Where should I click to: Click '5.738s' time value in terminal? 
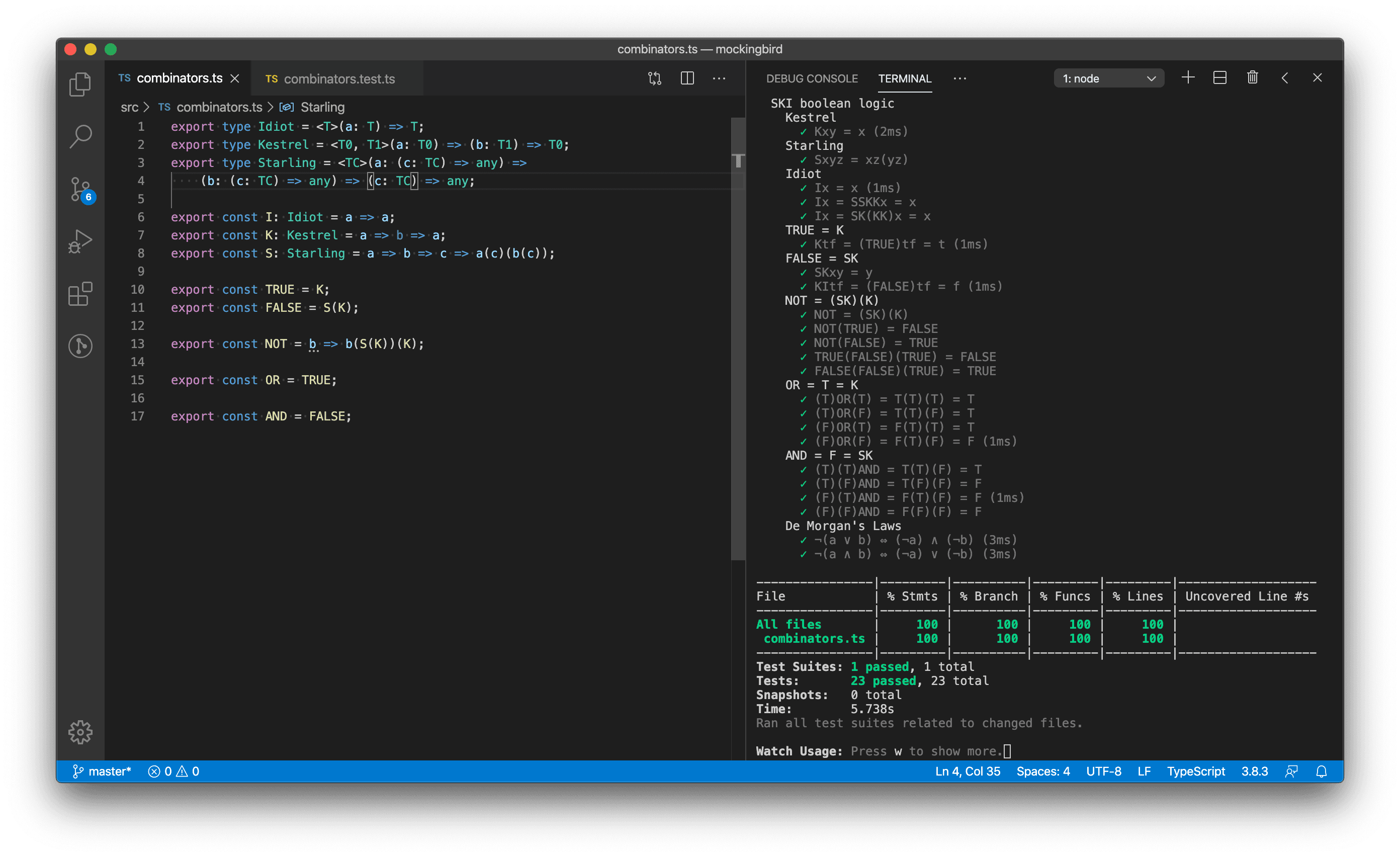coord(871,709)
